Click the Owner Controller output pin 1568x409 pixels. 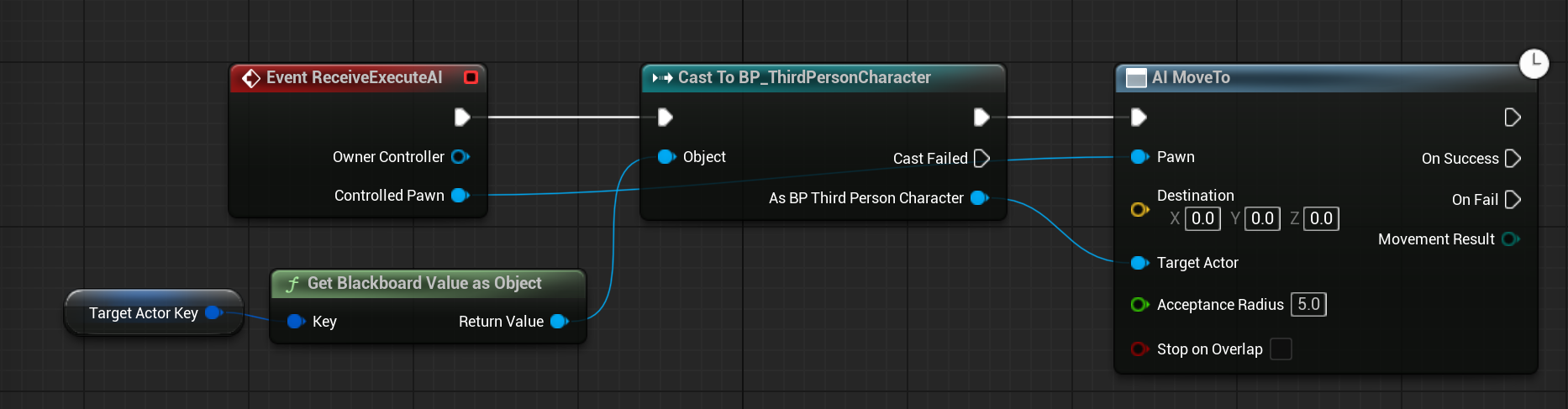[460, 157]
